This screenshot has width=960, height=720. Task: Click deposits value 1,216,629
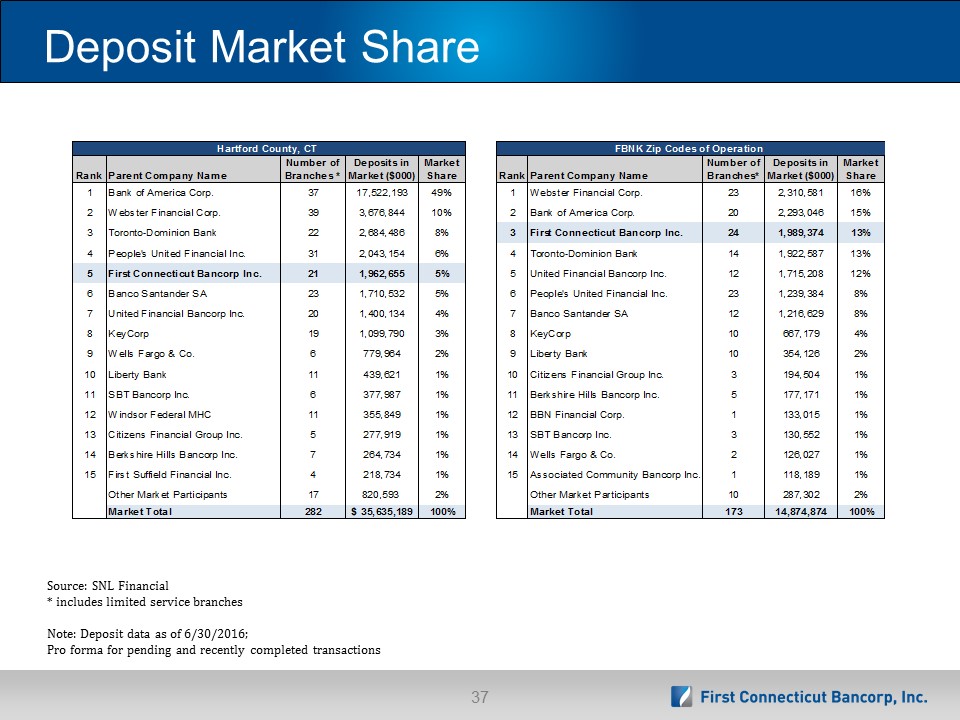coord(800,313)
